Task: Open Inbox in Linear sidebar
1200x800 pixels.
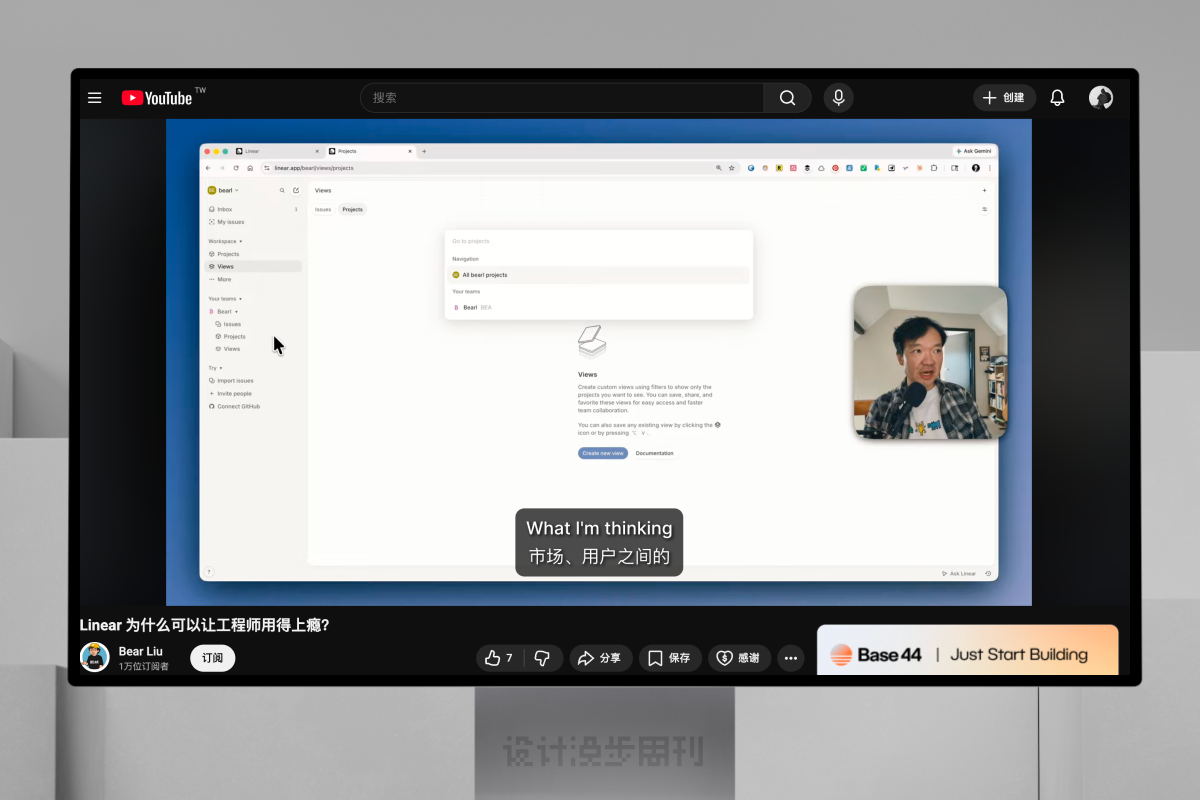Action: click(x=254, y=209)
